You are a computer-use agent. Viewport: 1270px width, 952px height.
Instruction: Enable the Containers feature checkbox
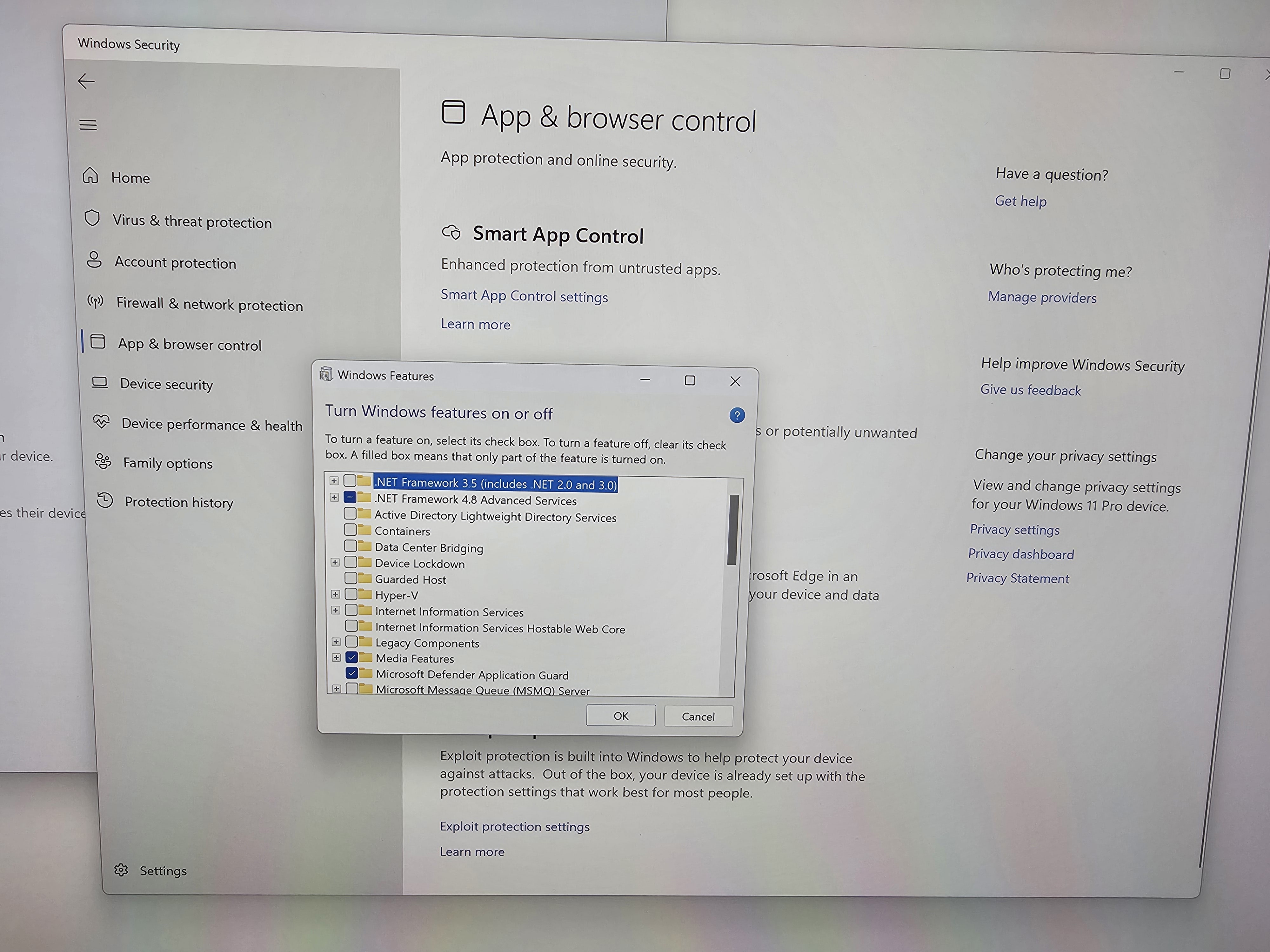350,529
